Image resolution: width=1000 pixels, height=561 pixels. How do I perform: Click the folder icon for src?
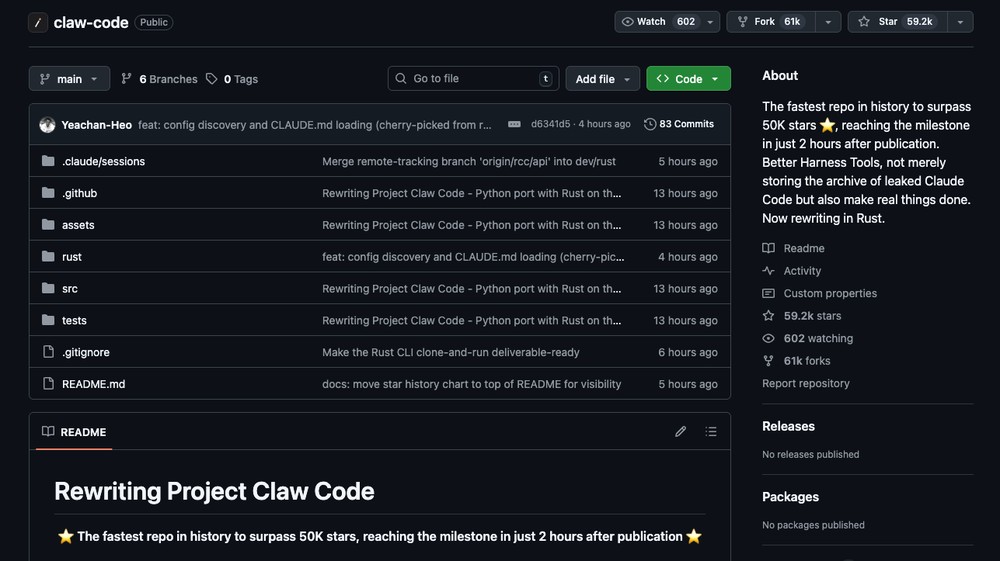tap(48, 288)
